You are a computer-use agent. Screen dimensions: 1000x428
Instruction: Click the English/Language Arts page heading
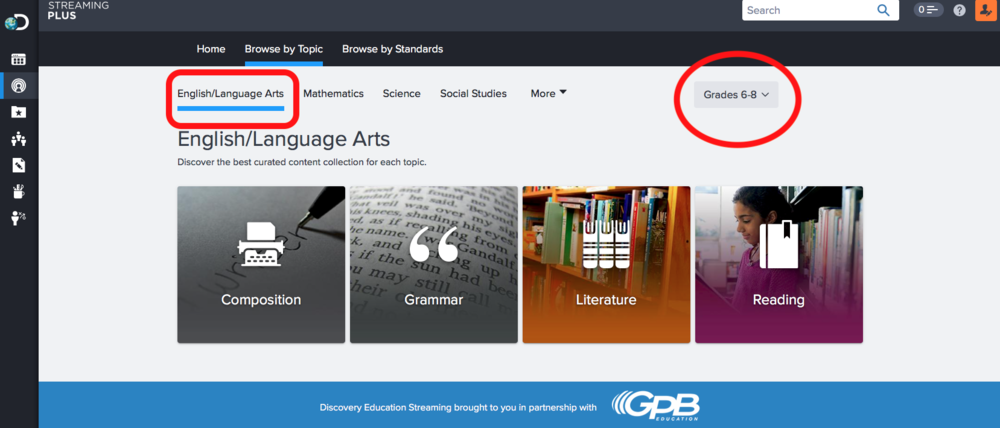(x=284, y=139)
